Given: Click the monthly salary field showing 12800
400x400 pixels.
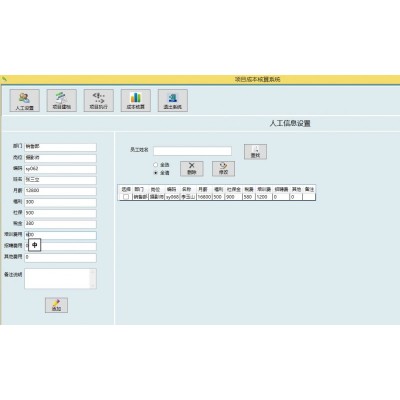Looking at the screenshot, I should tap(60, 191).
